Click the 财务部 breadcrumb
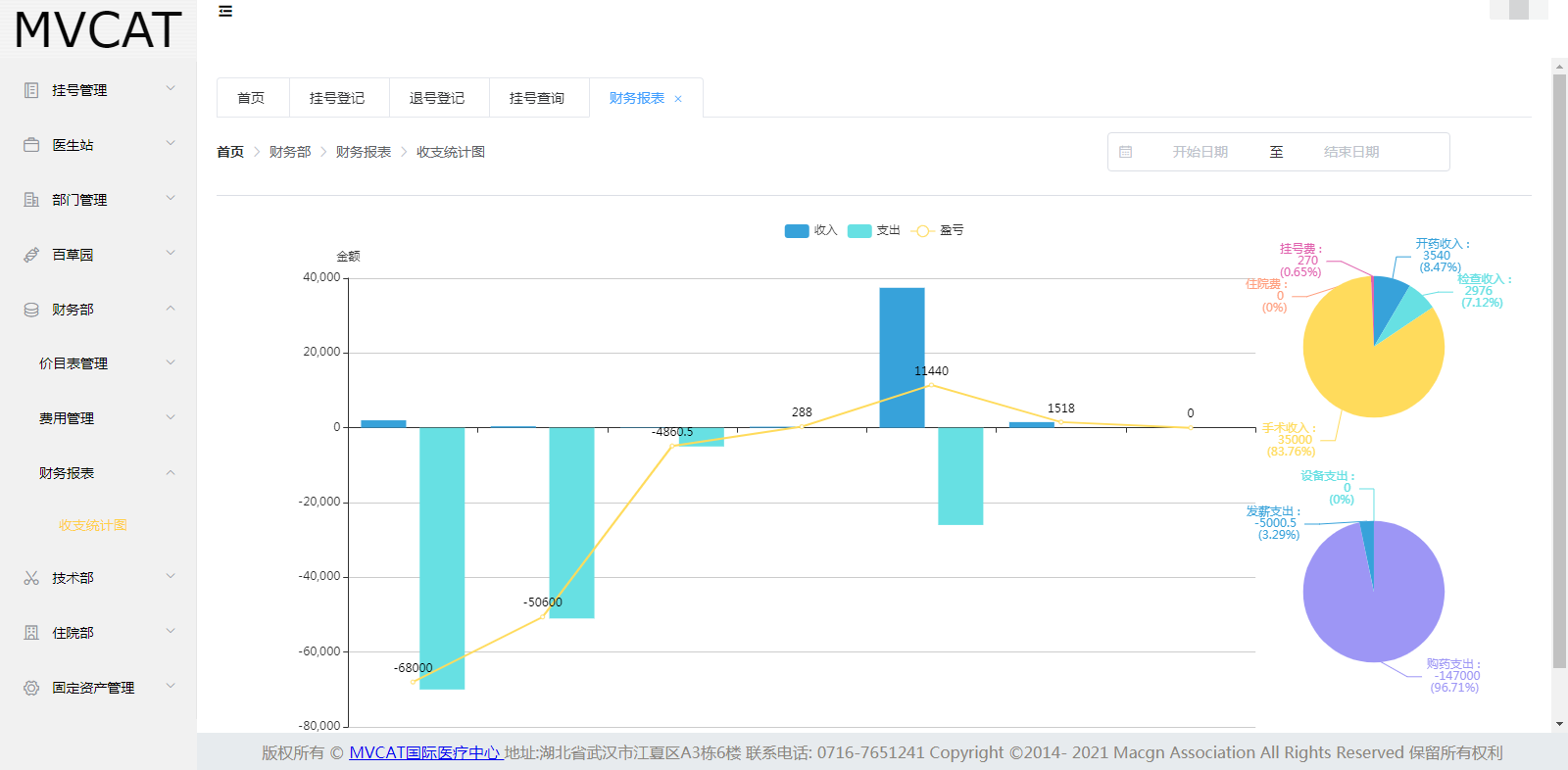 290,152
